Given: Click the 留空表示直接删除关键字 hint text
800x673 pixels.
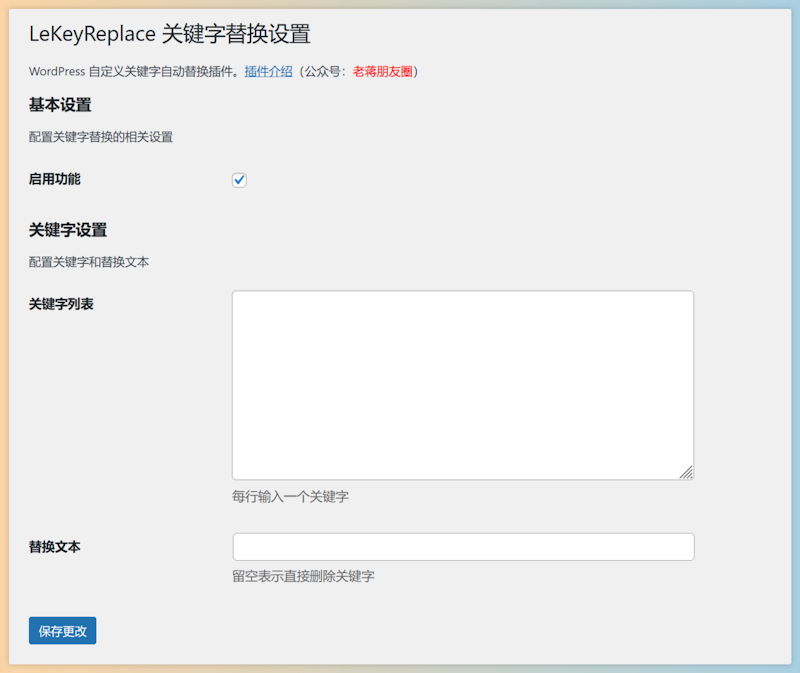Looking at the screenshot, I should point(303,577).
